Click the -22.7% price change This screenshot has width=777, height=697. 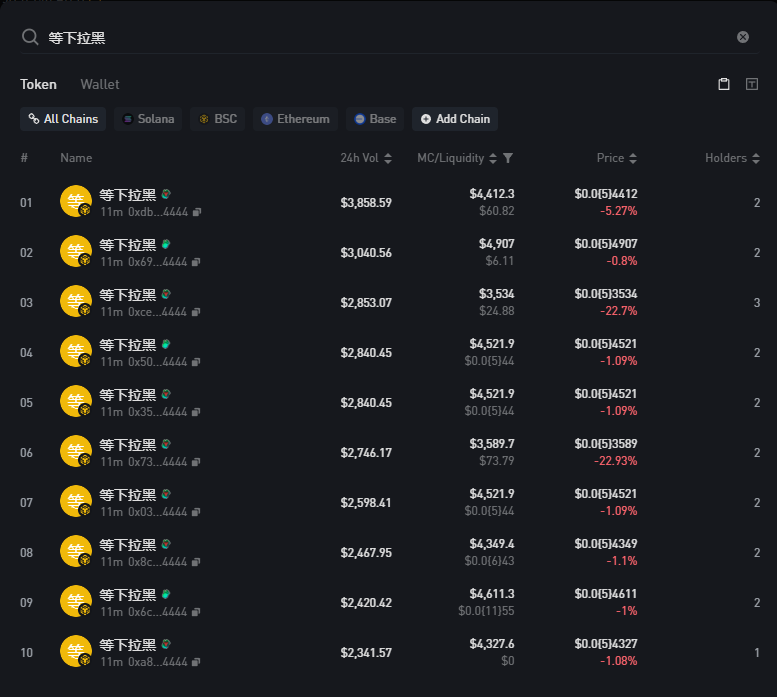pos(618,311)
